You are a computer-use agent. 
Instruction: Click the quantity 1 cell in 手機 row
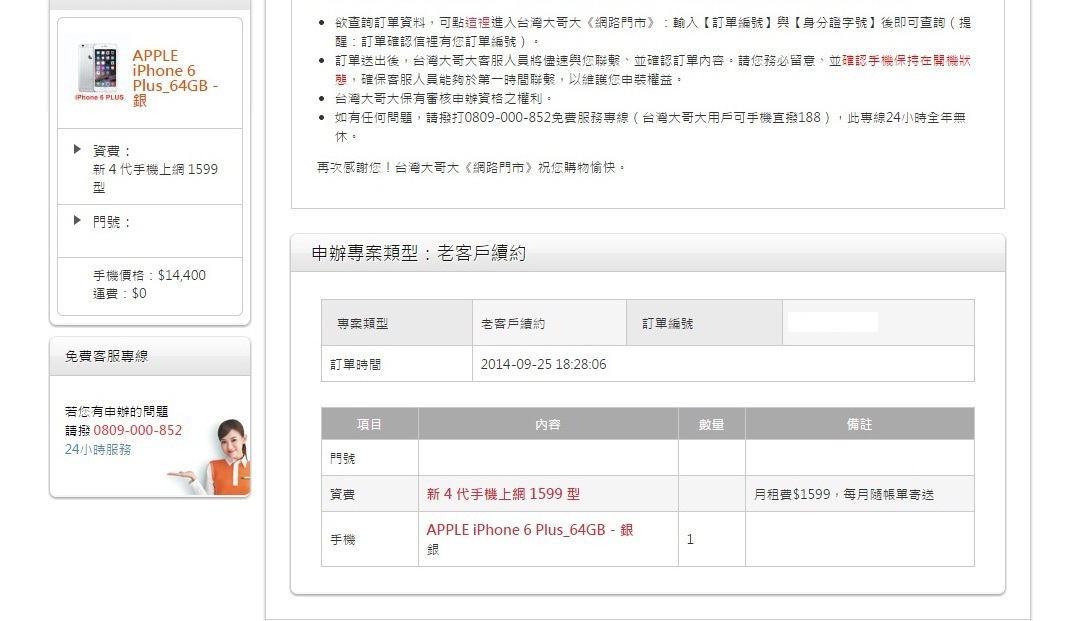711,540
